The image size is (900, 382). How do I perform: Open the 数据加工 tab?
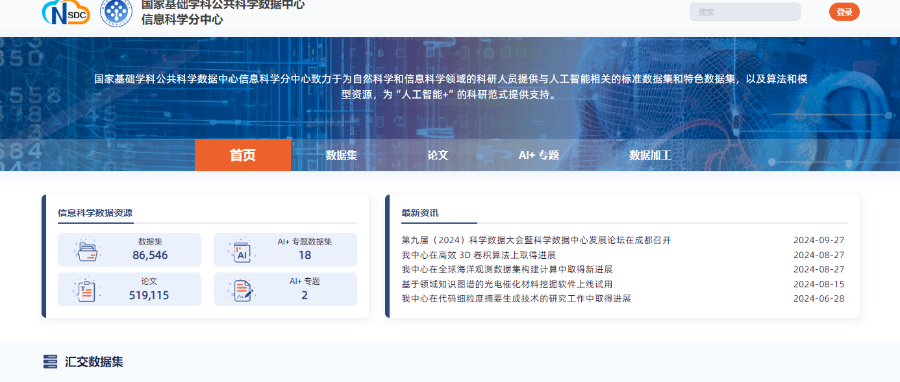point(650,155)
